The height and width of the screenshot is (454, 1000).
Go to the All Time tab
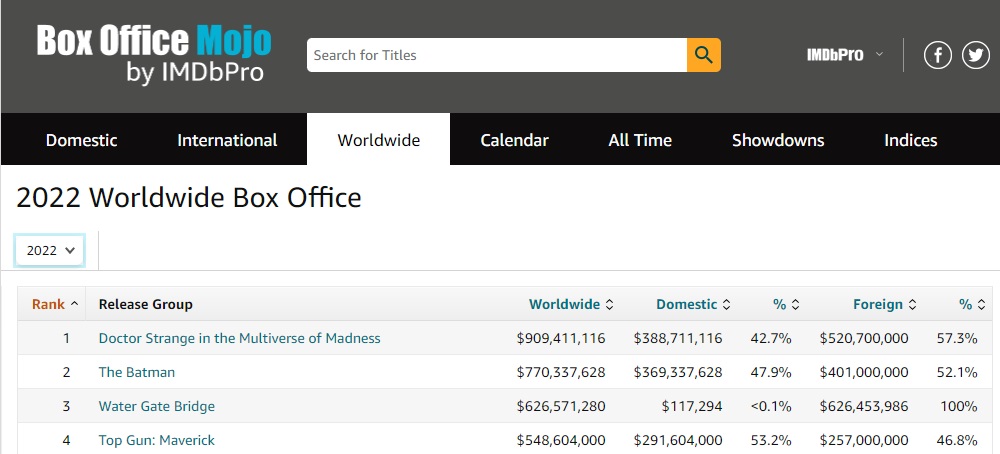640,140
